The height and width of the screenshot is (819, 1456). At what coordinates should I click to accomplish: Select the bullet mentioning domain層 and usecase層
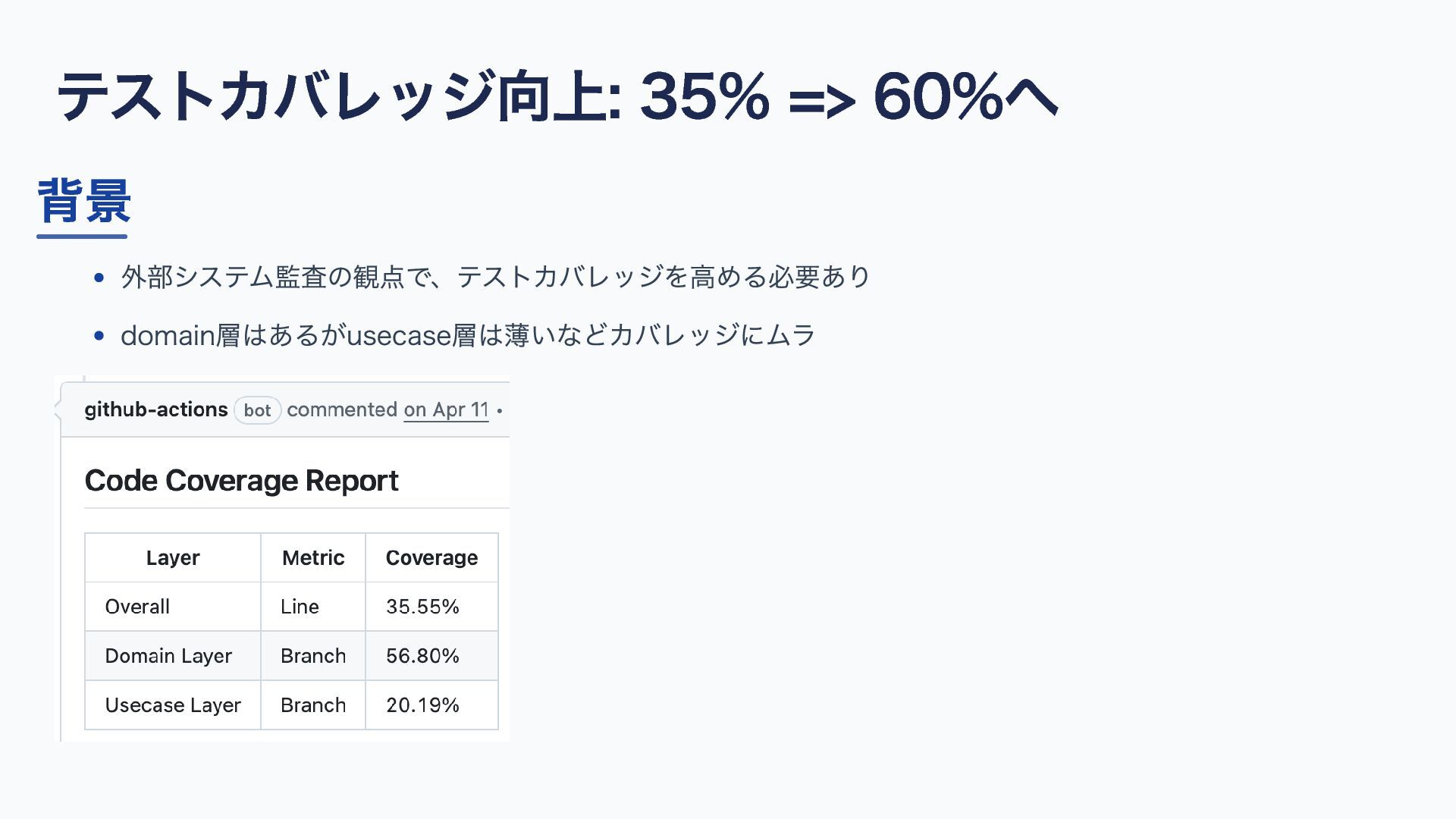[468, 335]
